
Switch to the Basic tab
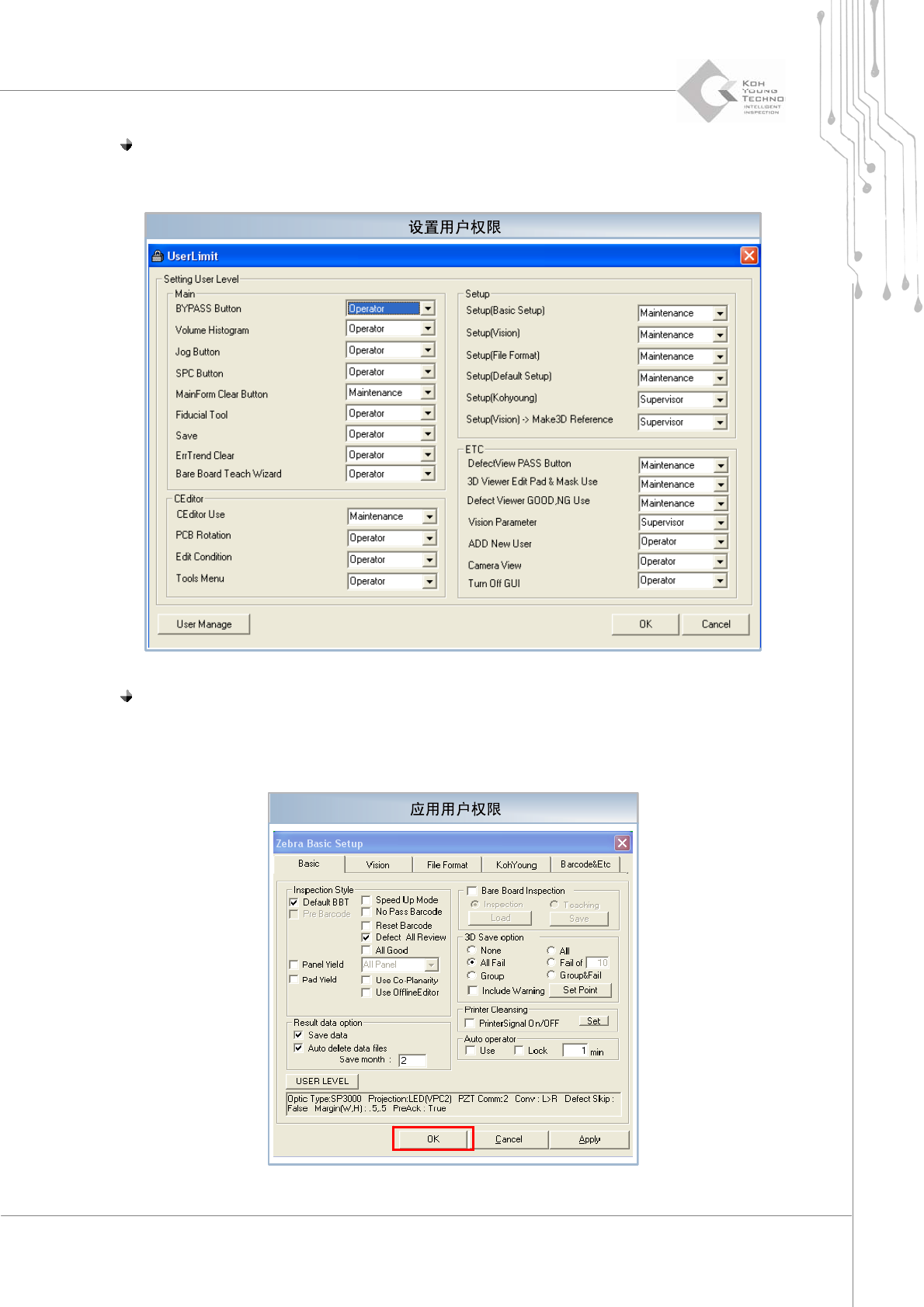tap(309, 864)
